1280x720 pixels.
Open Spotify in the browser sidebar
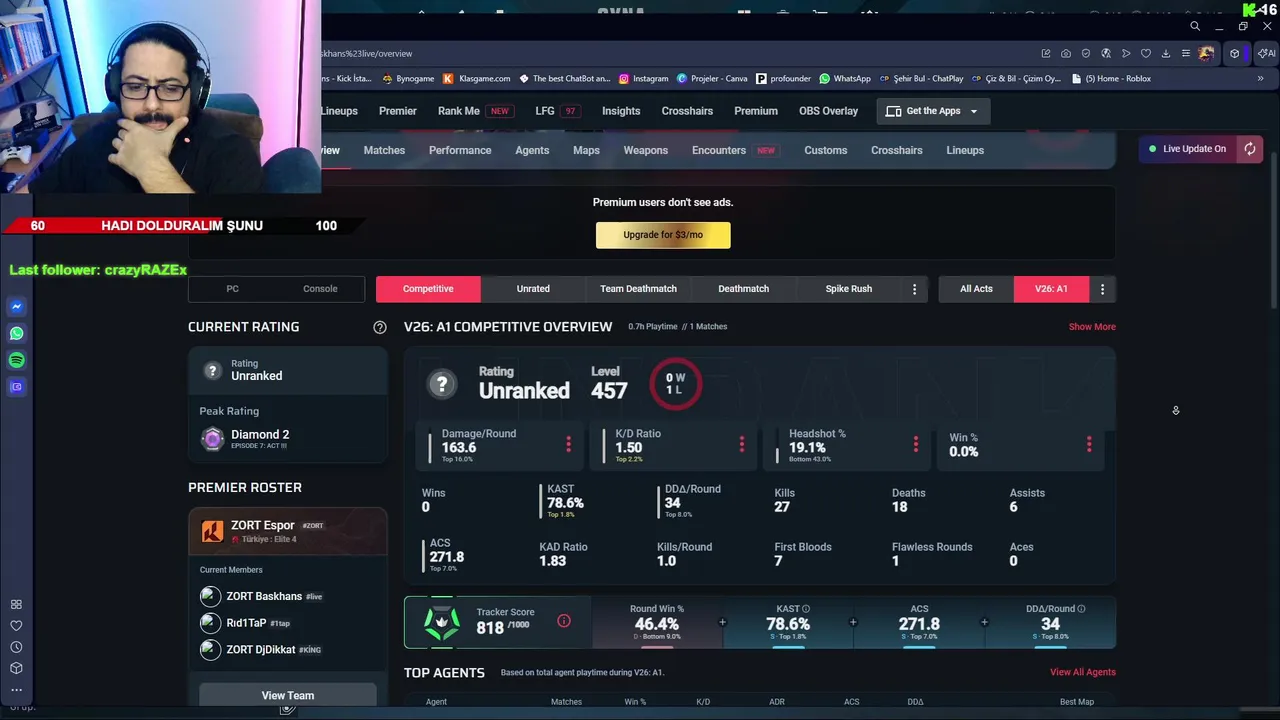click(16, 360)
